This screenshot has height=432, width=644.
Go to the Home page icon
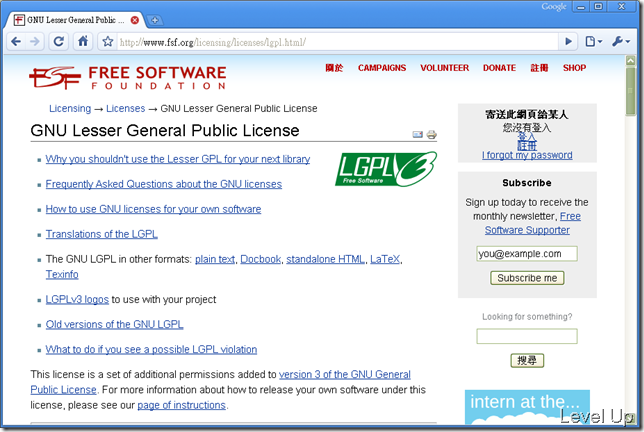pos(83,41)
